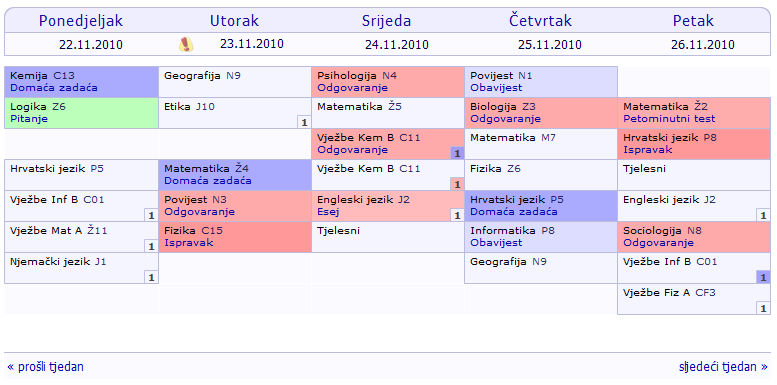
Task: Click the badge on Friday Vježbe Inf B
Action: (764, 277)
